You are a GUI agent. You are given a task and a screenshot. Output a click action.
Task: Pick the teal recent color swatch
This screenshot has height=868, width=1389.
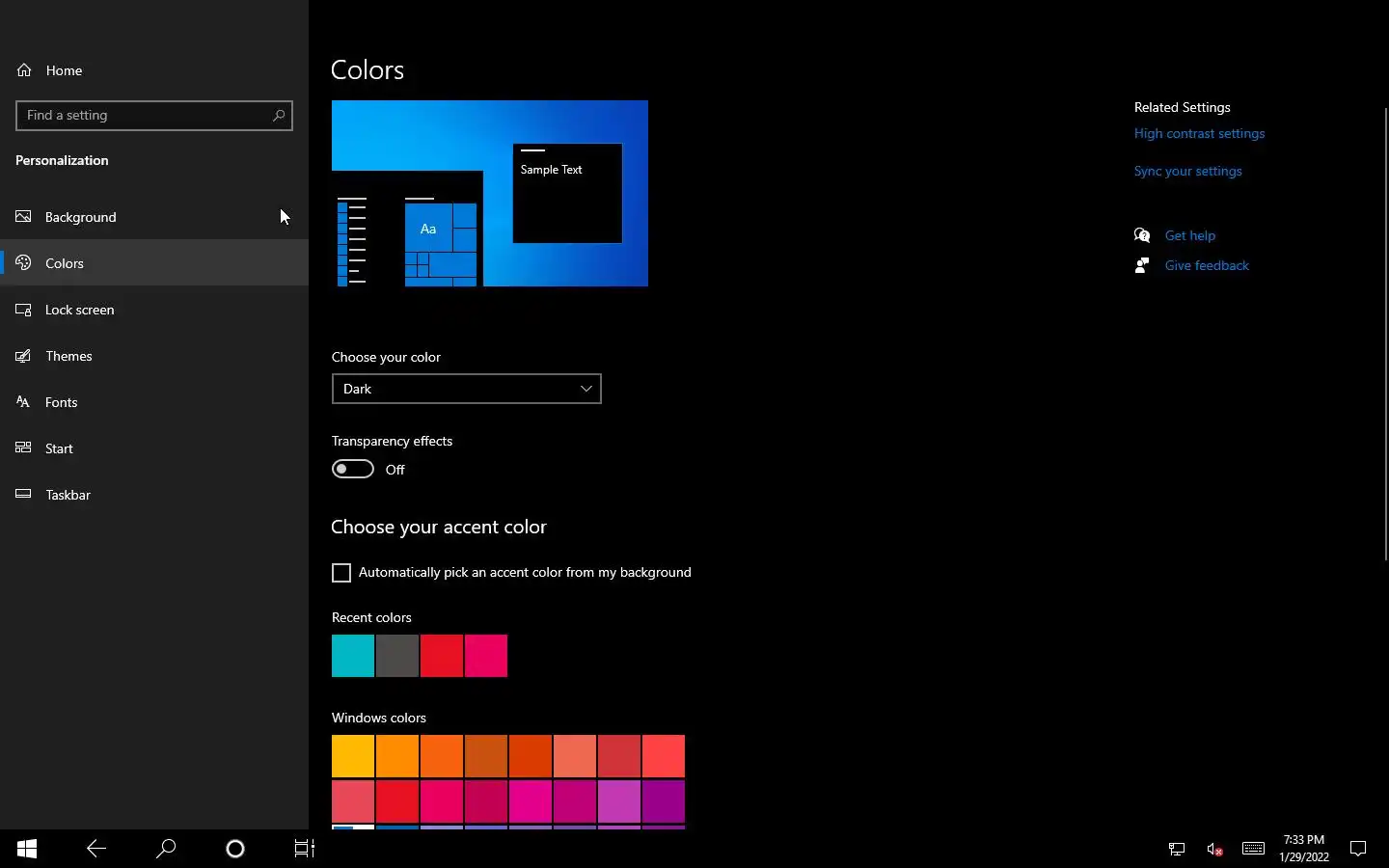click(x=353, y=656)
